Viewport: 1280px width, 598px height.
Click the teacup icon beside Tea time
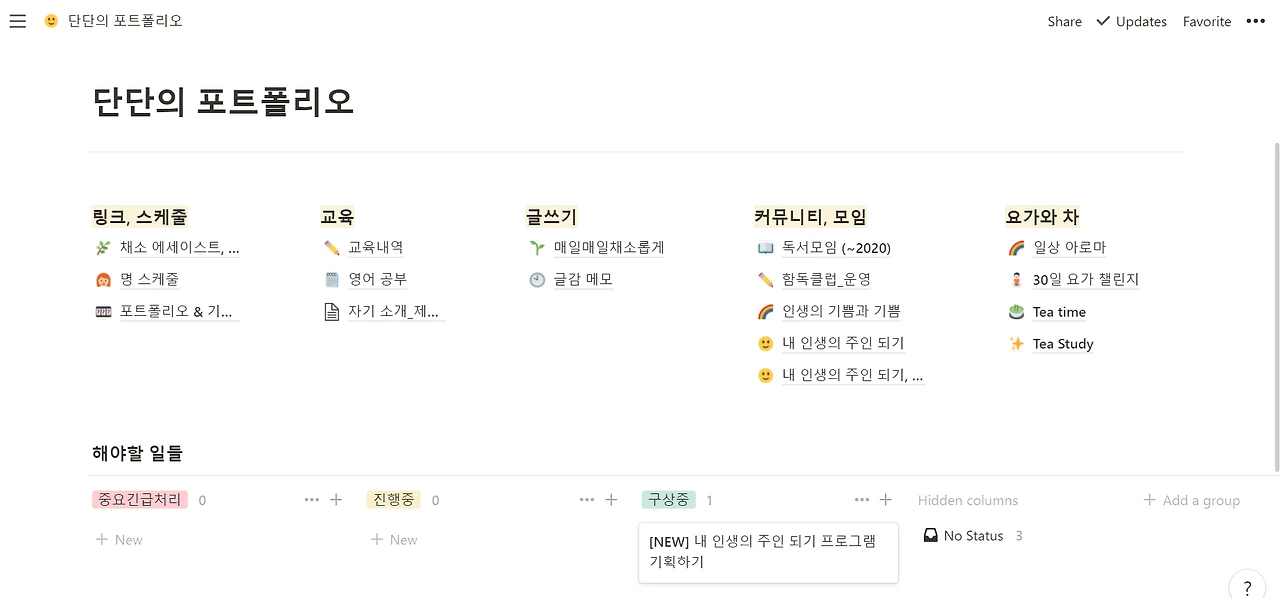pos(1015,311)
